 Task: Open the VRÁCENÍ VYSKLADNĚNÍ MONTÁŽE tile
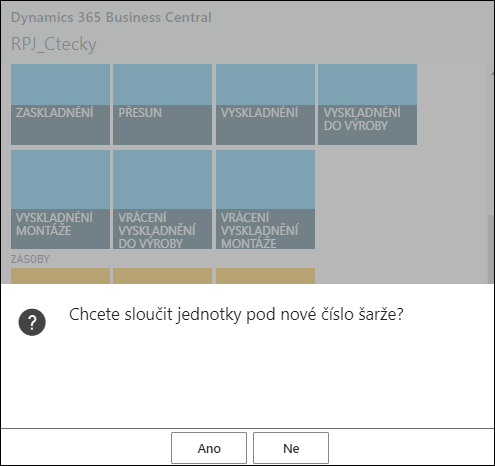point(265,199)
